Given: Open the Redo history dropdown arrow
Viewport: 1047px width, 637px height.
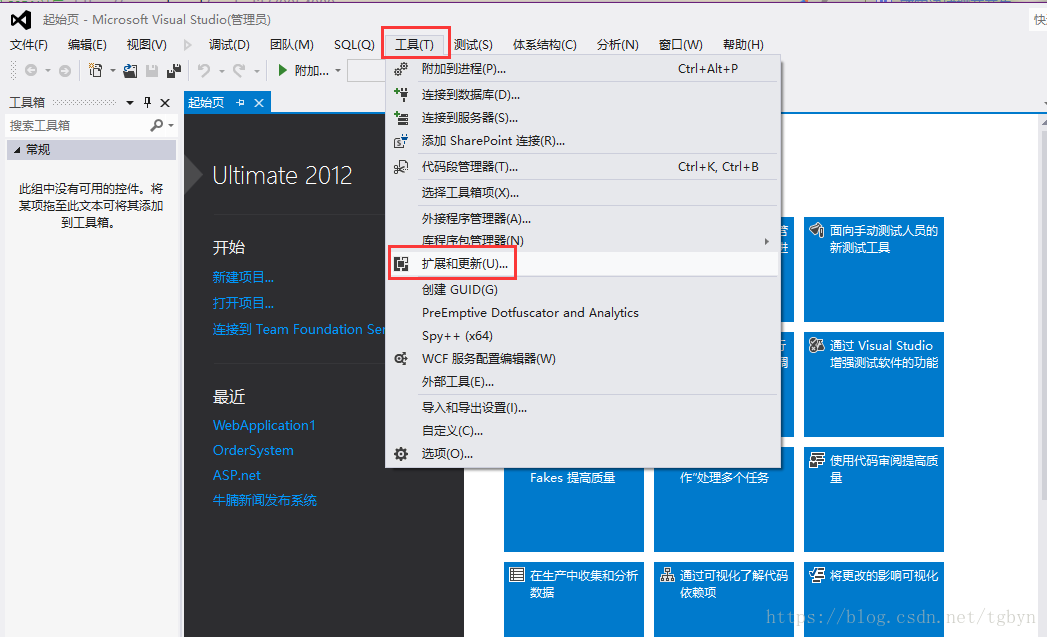Looking at the screenshot, I should [256, 70].
